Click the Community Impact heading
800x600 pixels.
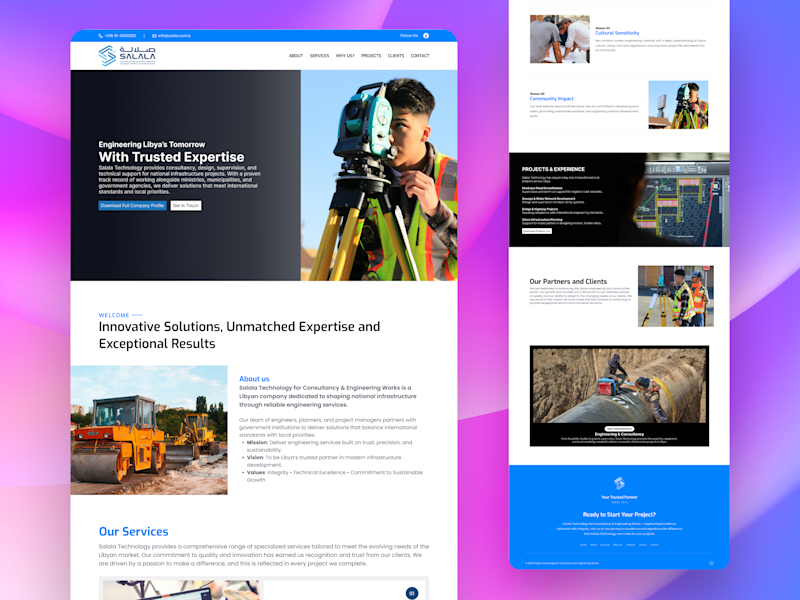tap(552, 98)
